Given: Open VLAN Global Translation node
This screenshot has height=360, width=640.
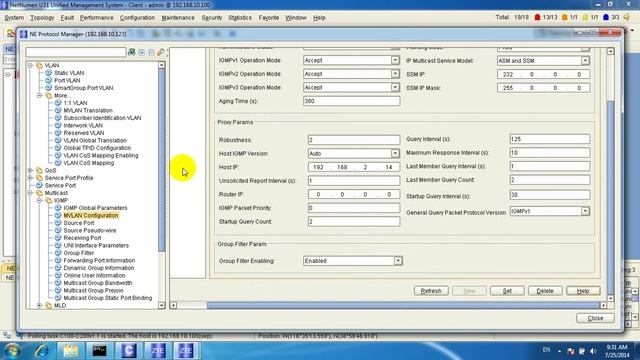Looking at the screenshot, I should pyautogui.click(x=95, y=140).
